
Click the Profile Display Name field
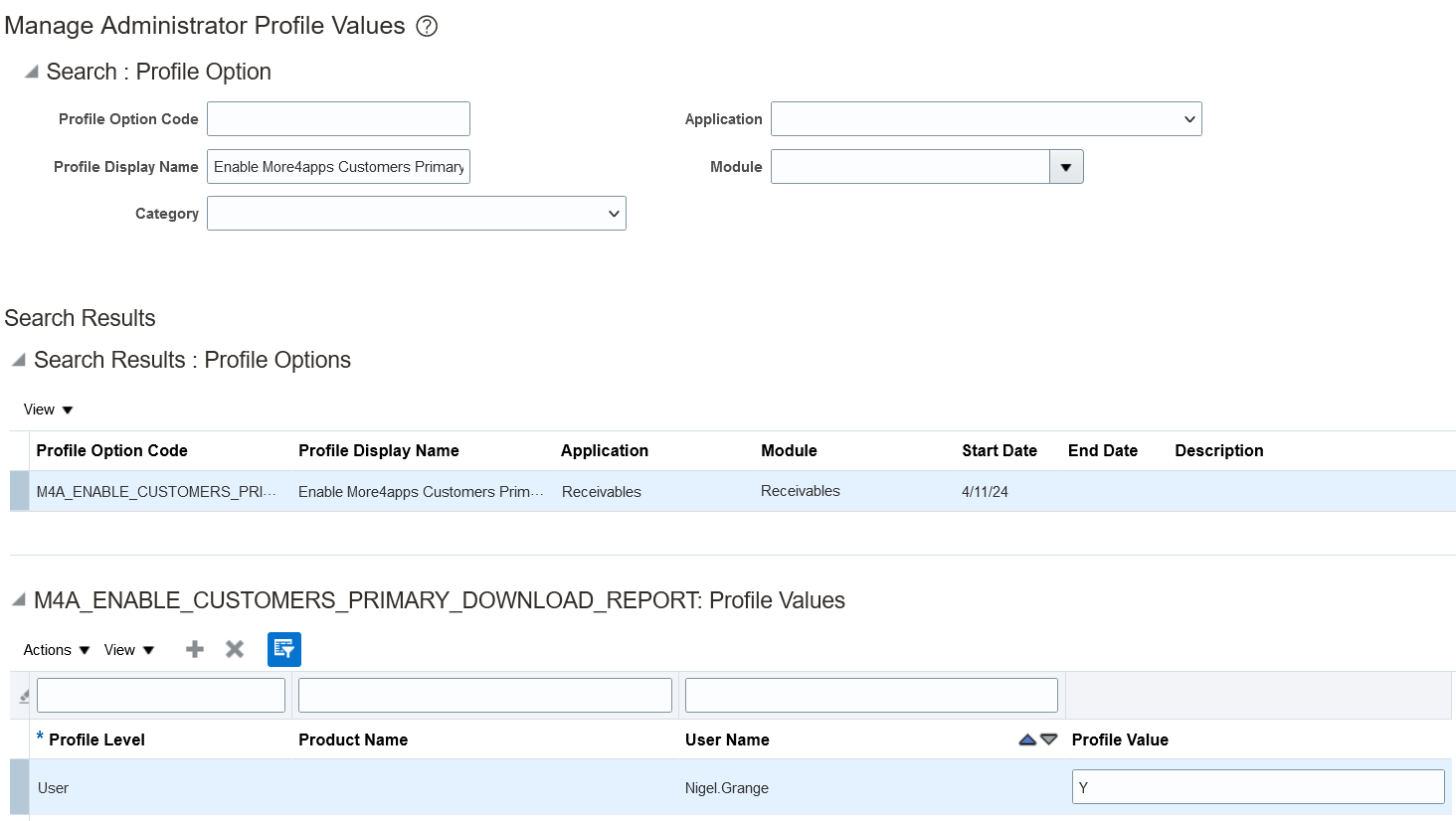(338, 167)
